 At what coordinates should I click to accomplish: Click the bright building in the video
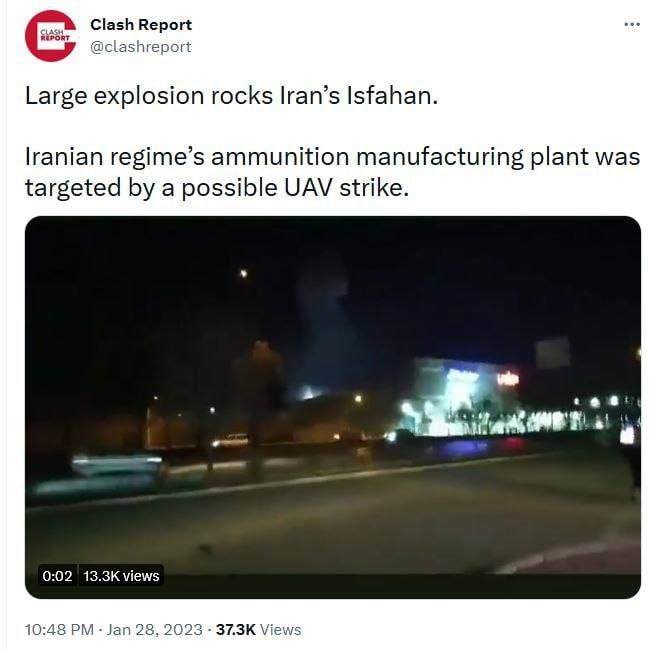click(x=460, y=398)
